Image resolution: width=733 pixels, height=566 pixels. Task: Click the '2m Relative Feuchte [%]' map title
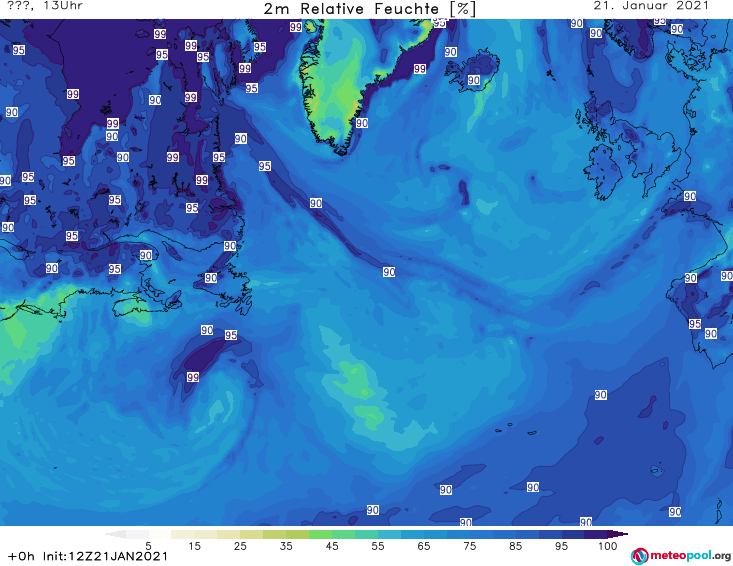(369, 8)
